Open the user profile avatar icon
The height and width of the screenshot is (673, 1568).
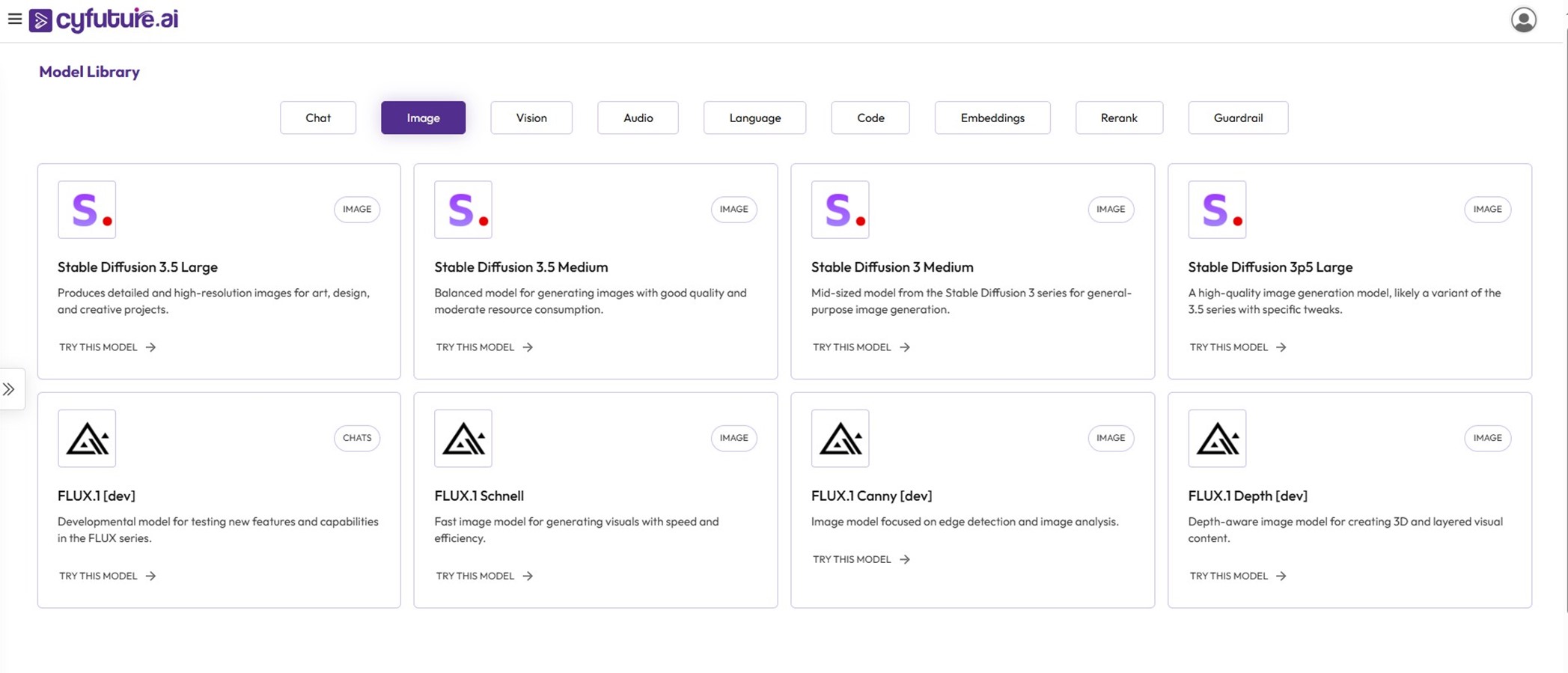click(x=1523, y=19)
